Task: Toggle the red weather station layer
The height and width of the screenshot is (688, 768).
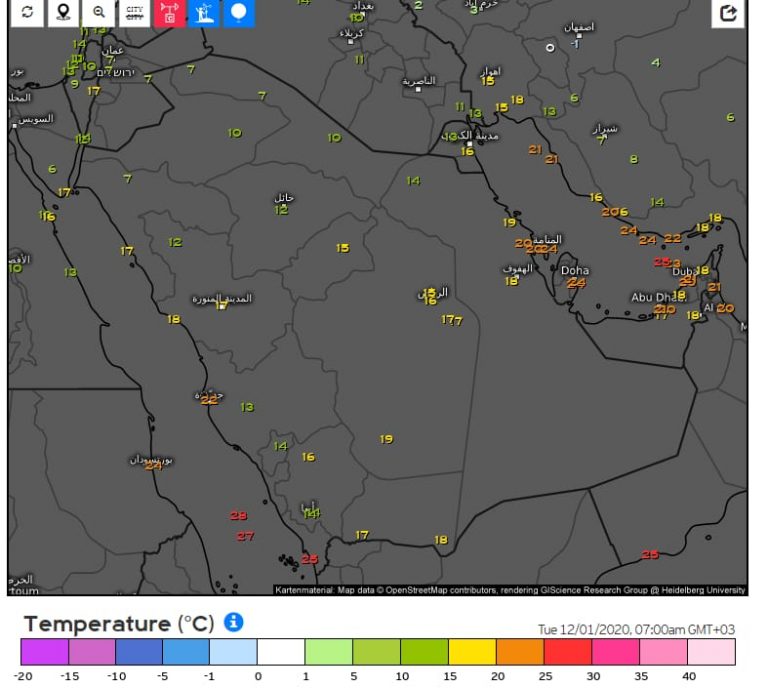Action: (x=169, y=12)
